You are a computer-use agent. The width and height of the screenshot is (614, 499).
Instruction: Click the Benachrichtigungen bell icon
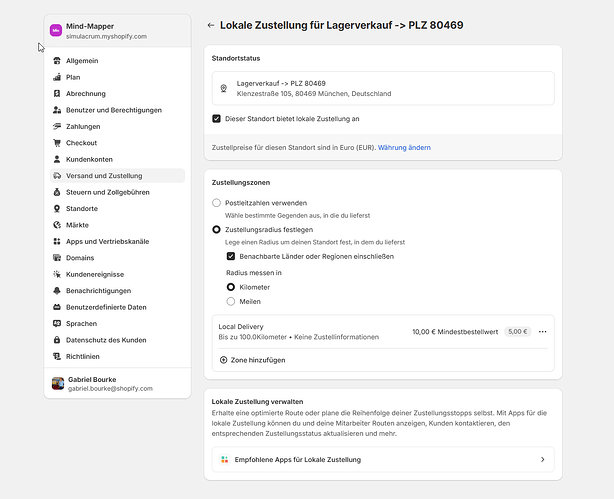(x=57, y=291)
